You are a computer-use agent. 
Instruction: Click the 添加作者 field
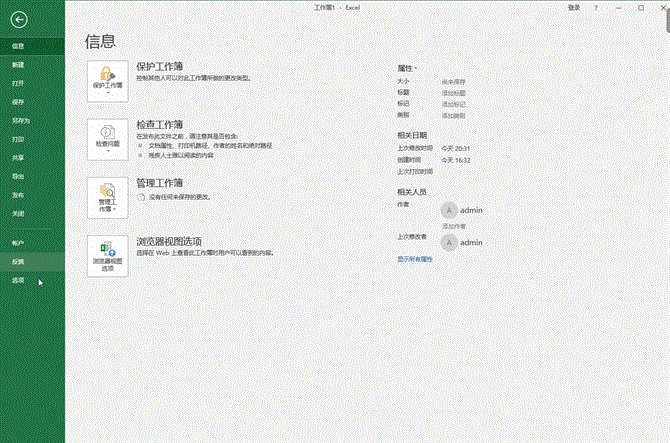(453, 226)
